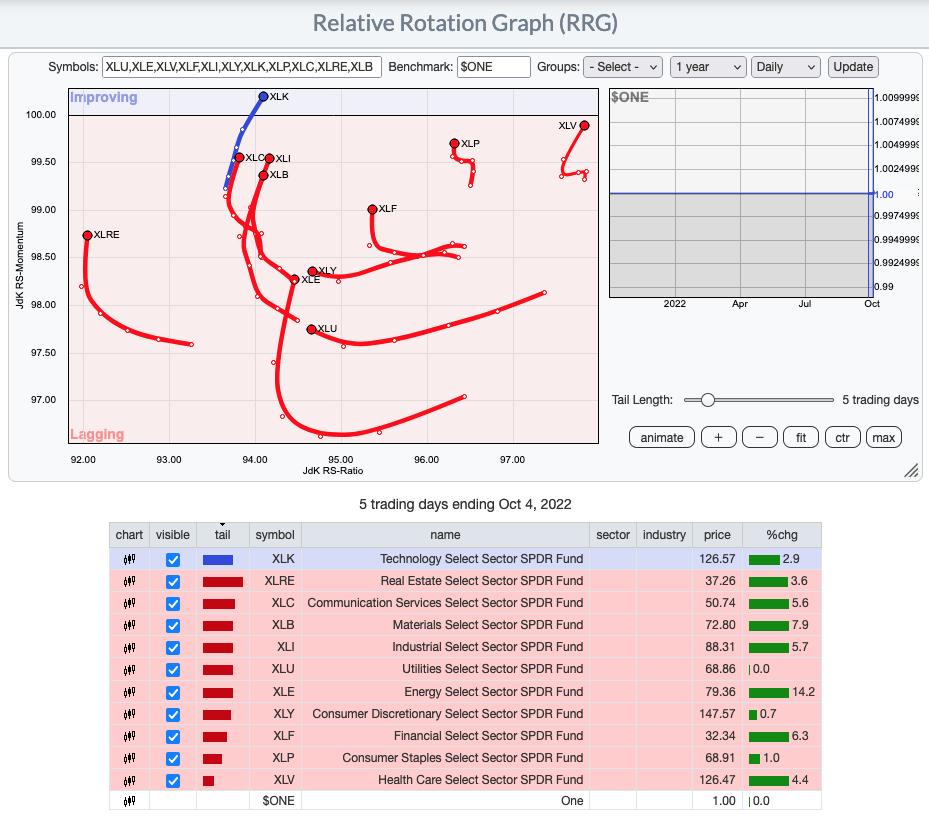
Task: Click the Update button
Action: click(853, 67)
